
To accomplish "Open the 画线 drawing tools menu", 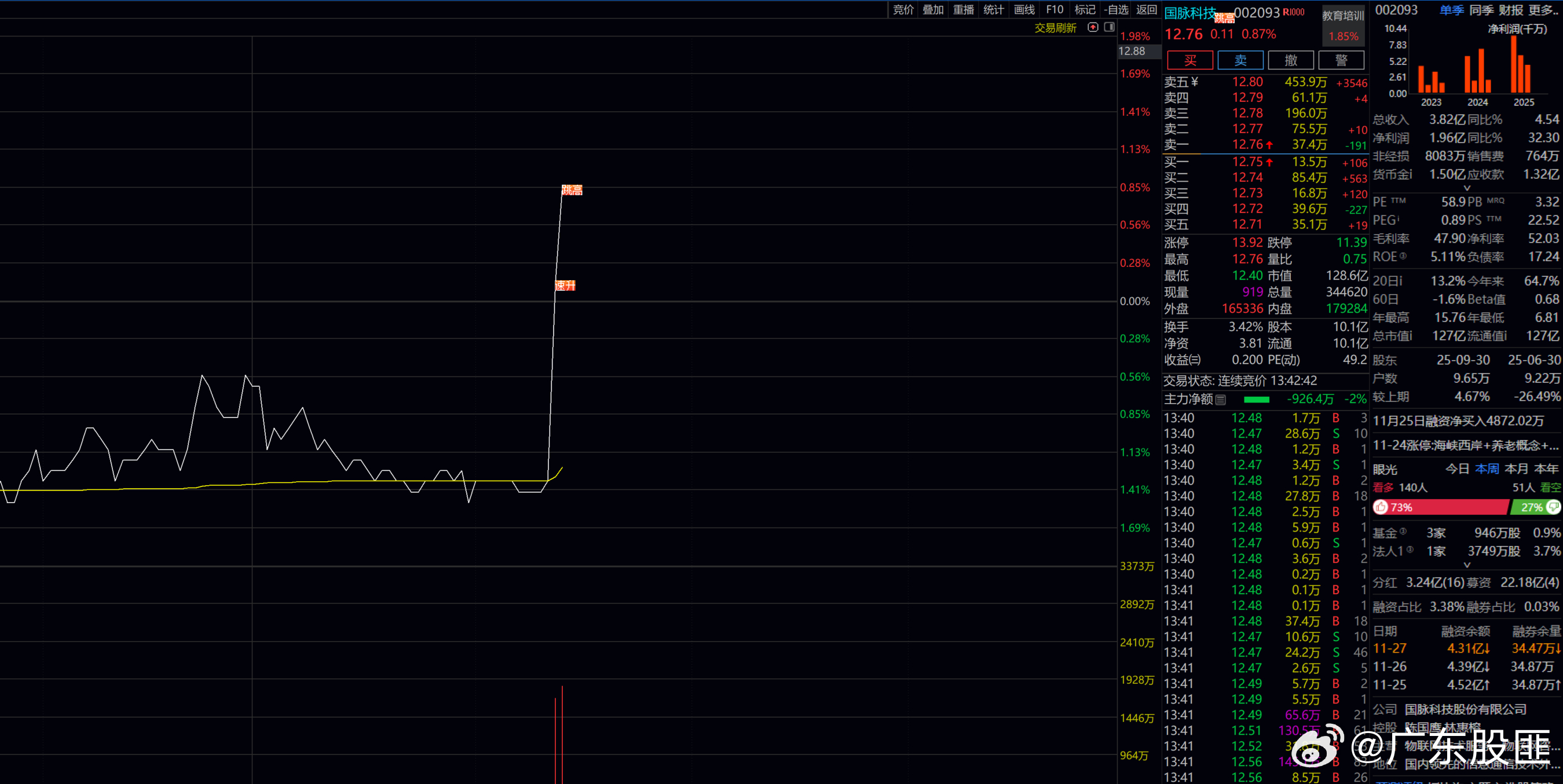I will pos(1024,10).
